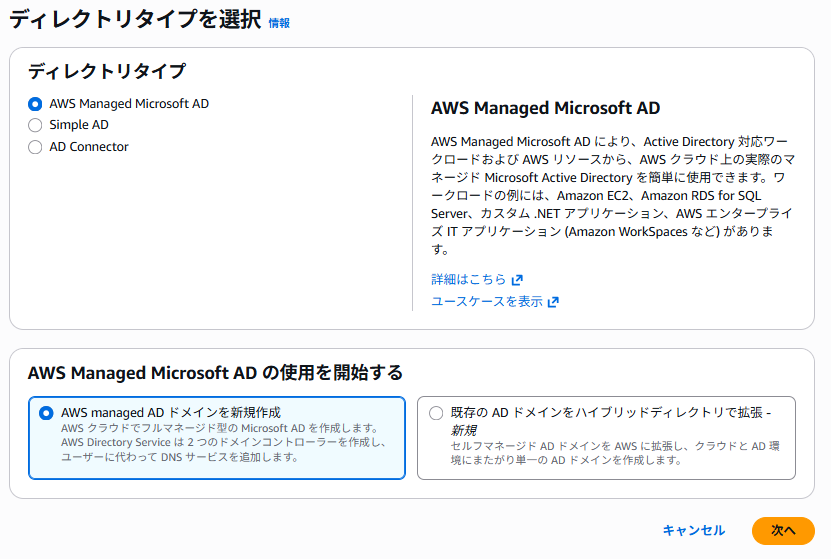
Task: Click the AD Connector label text
Action: click(x=89, y=147)
